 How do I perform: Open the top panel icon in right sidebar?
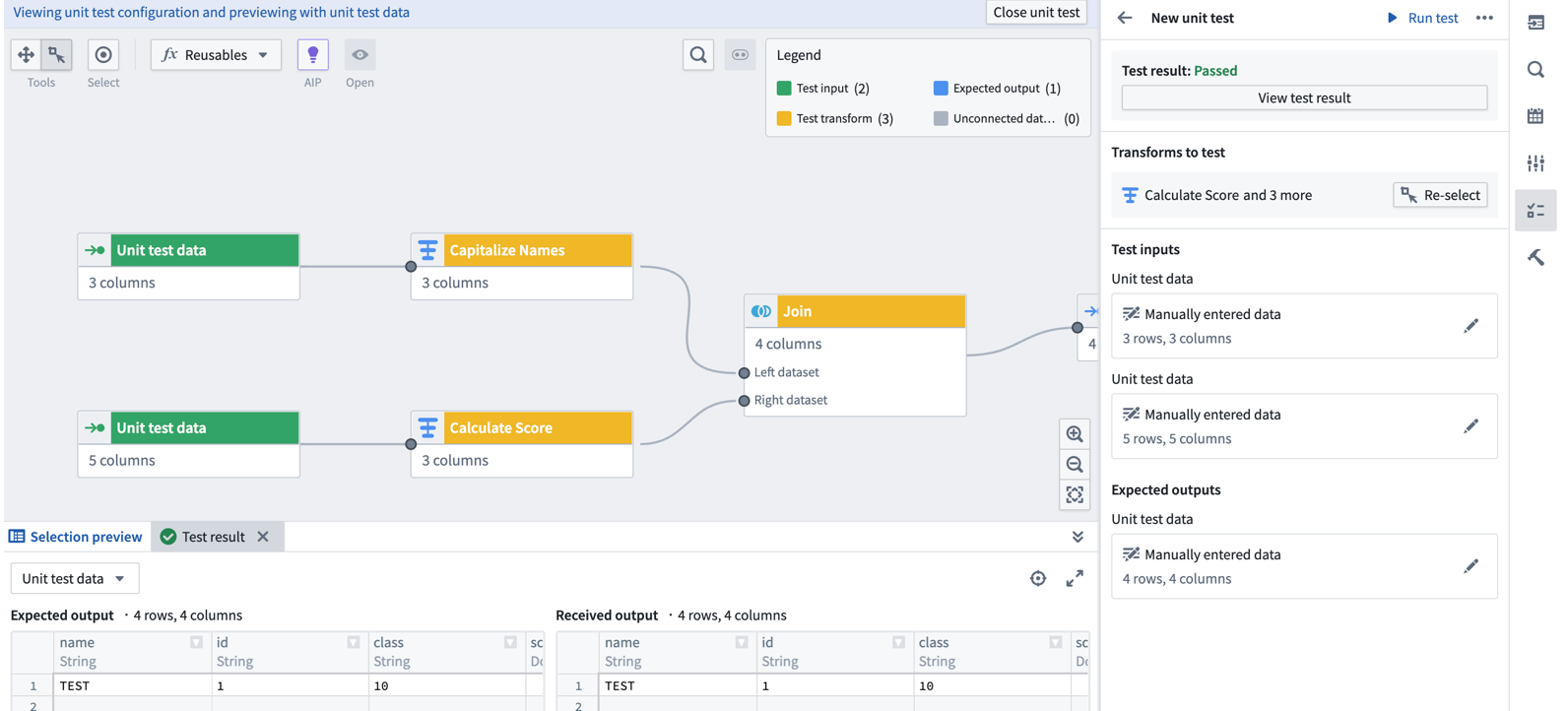[1535, 22]
